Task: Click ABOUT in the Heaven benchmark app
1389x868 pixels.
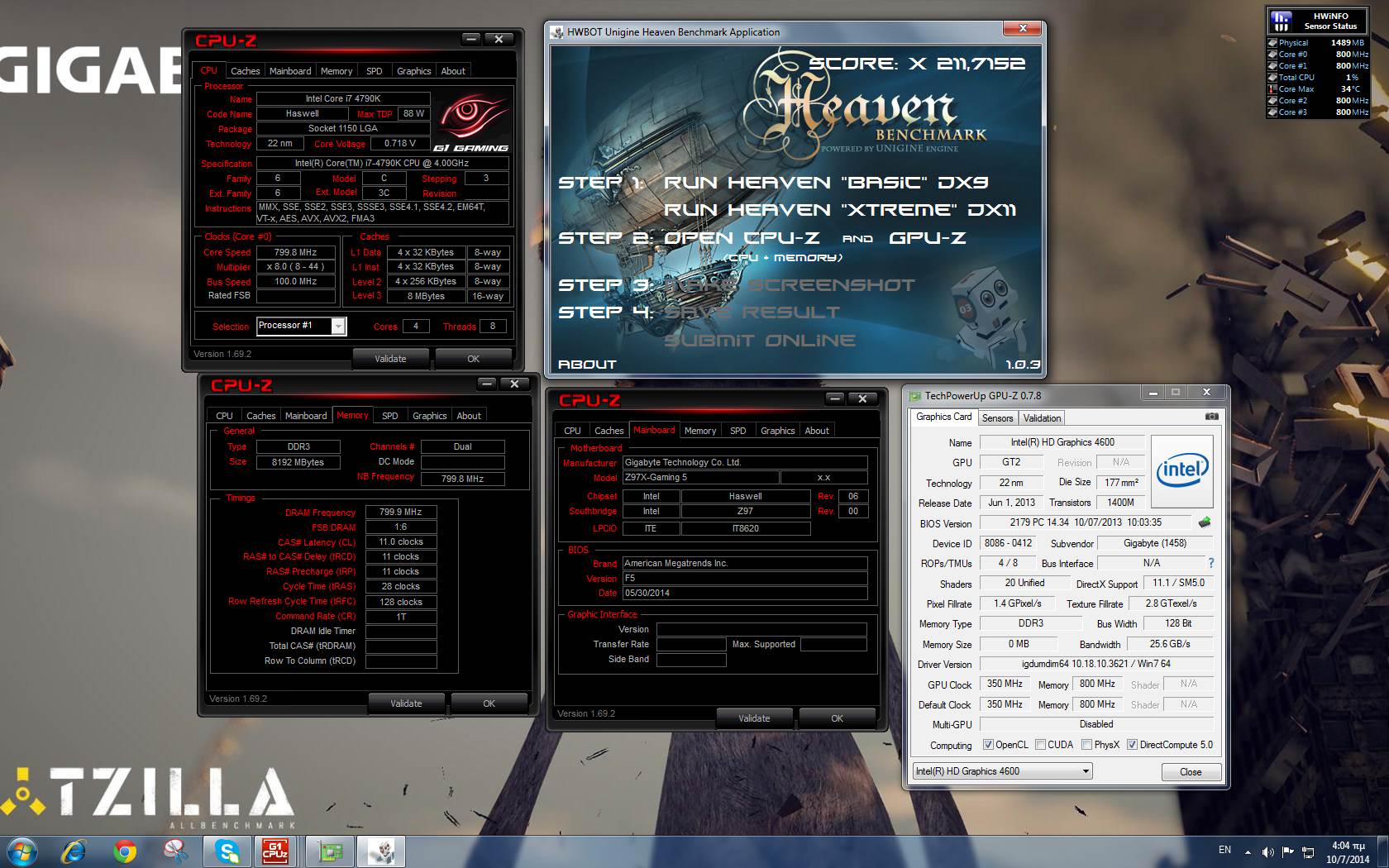Action: click(587, 365)
